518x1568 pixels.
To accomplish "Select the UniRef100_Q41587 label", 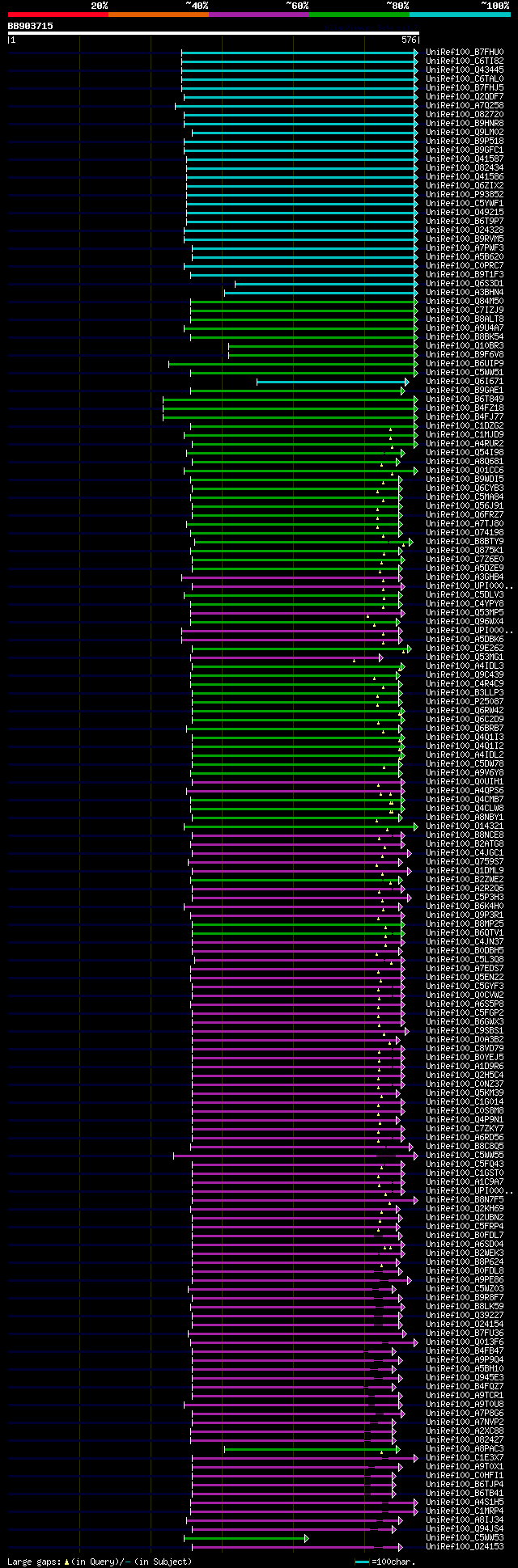I will click(465, 159).
